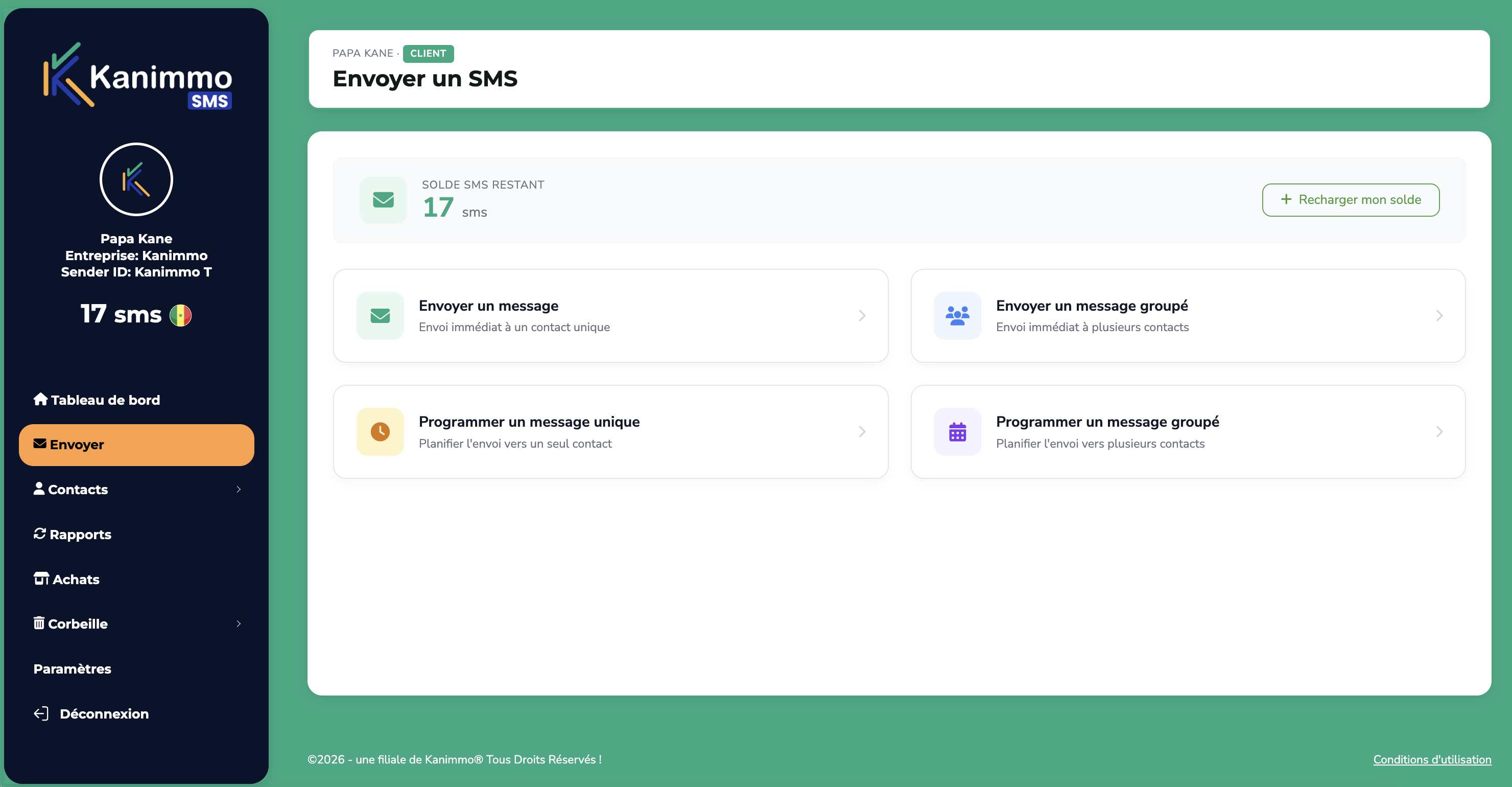Click the Senegal flag icon next to 17 sms
Screen dimensions: 1512x787
coord(180,315)
